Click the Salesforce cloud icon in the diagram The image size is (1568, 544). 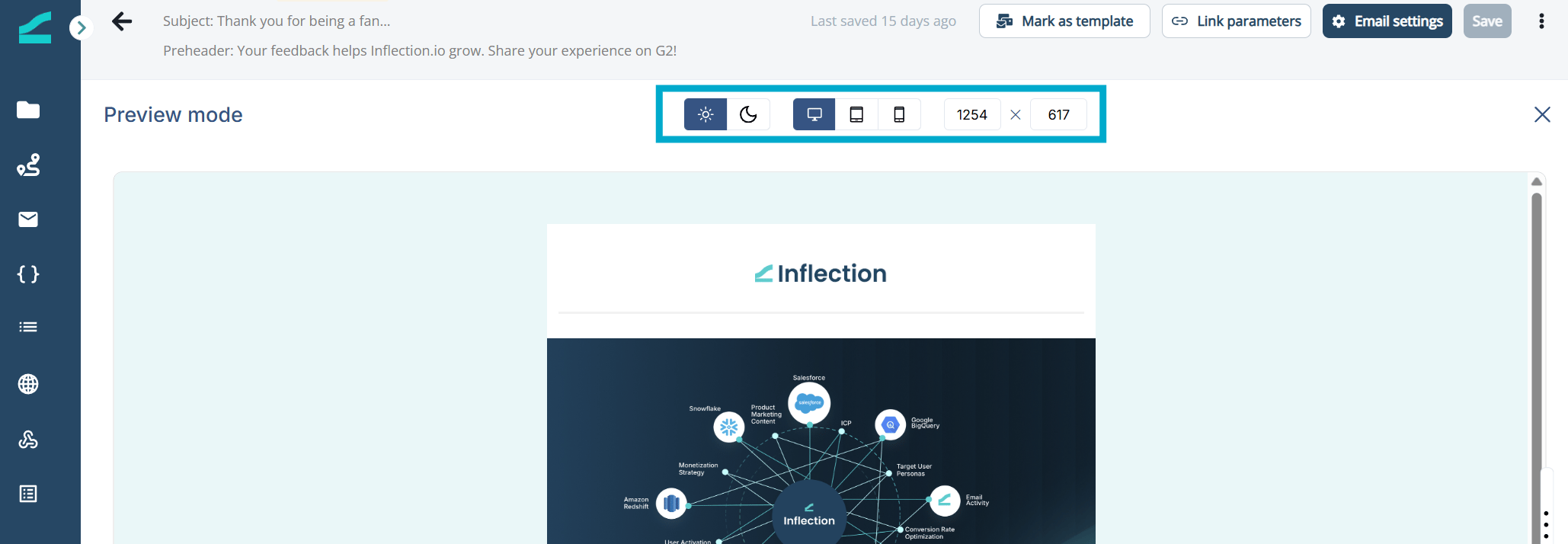coord(809,403)
